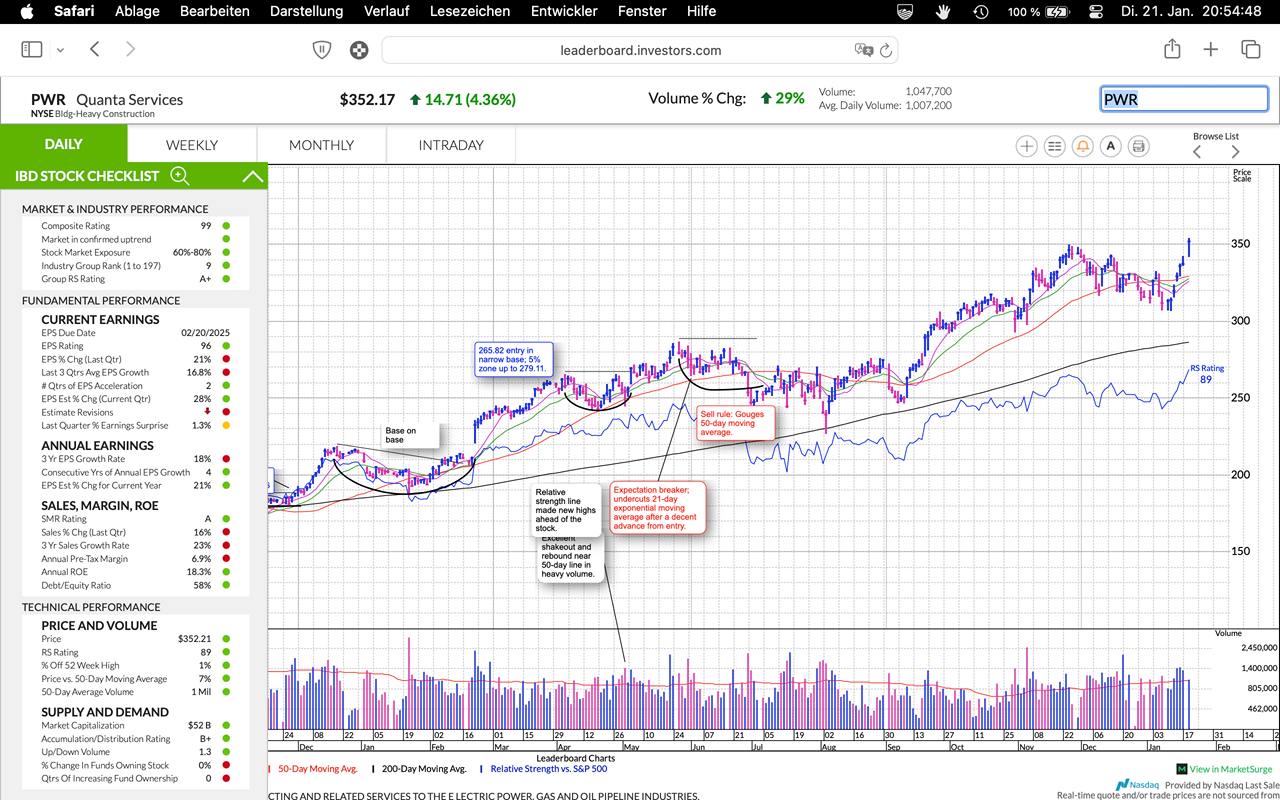Switch to the INTRADAY chart tab

(x=450, y=145)
